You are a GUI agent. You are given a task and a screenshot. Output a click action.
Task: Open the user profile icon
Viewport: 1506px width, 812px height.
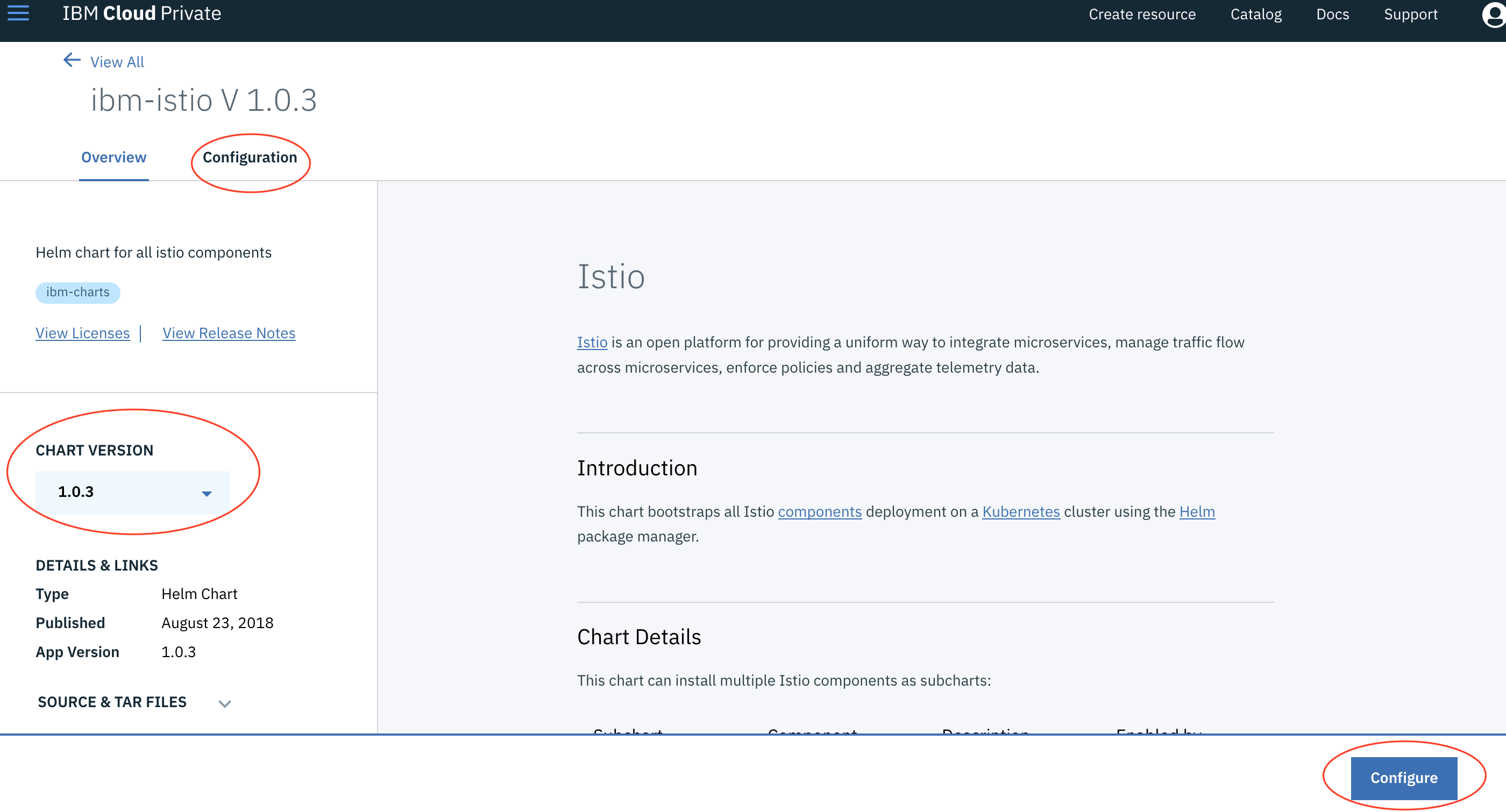pos(1493,14)
